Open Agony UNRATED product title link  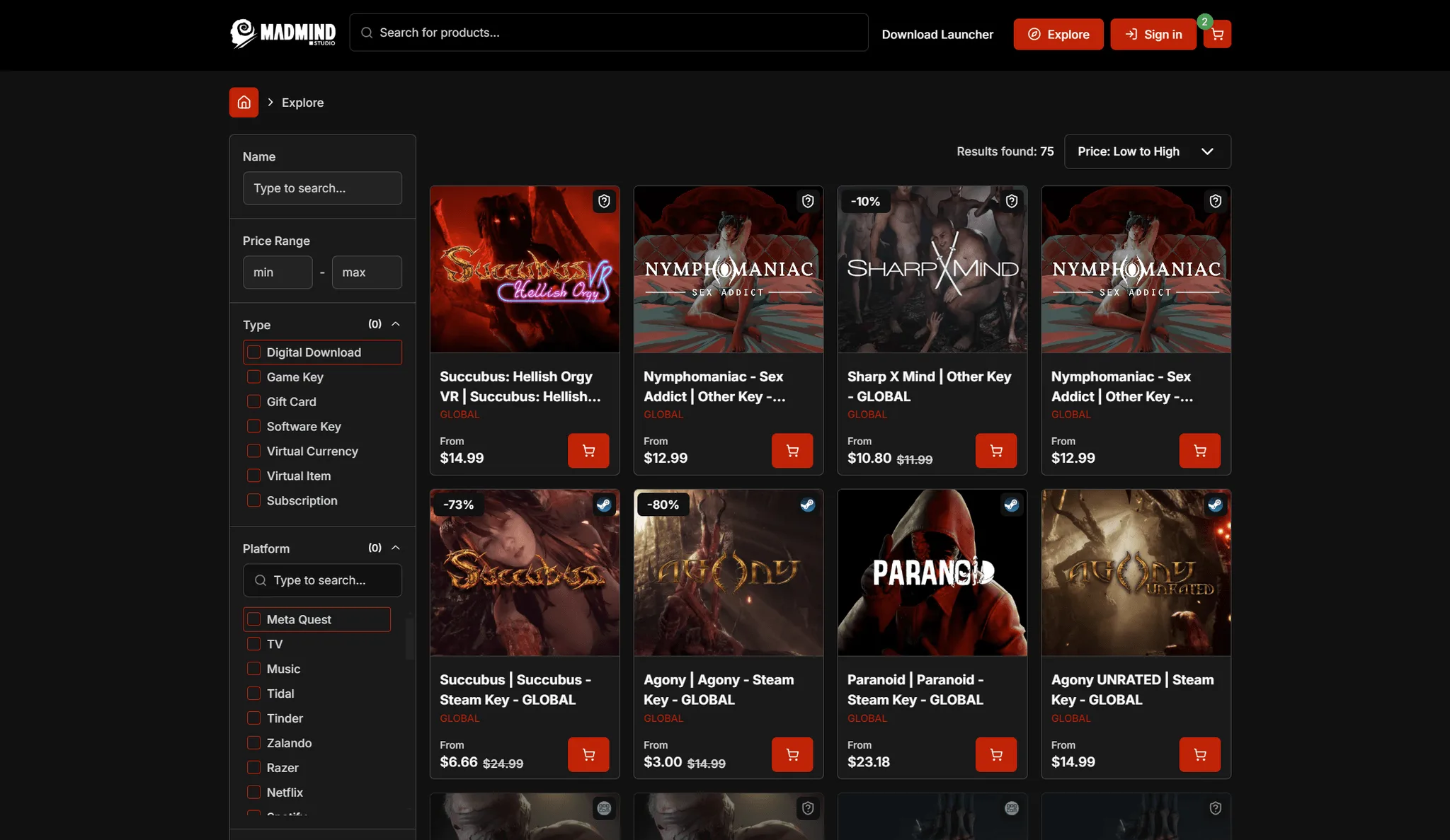point(1132,690)
